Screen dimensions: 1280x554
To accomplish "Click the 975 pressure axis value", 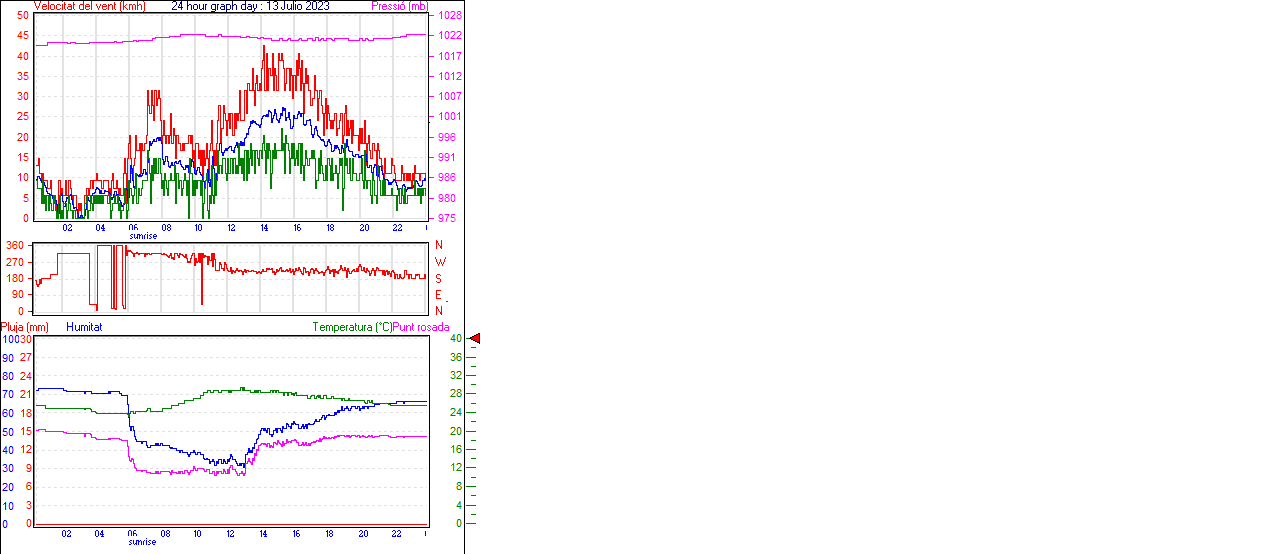I will 447,218.
